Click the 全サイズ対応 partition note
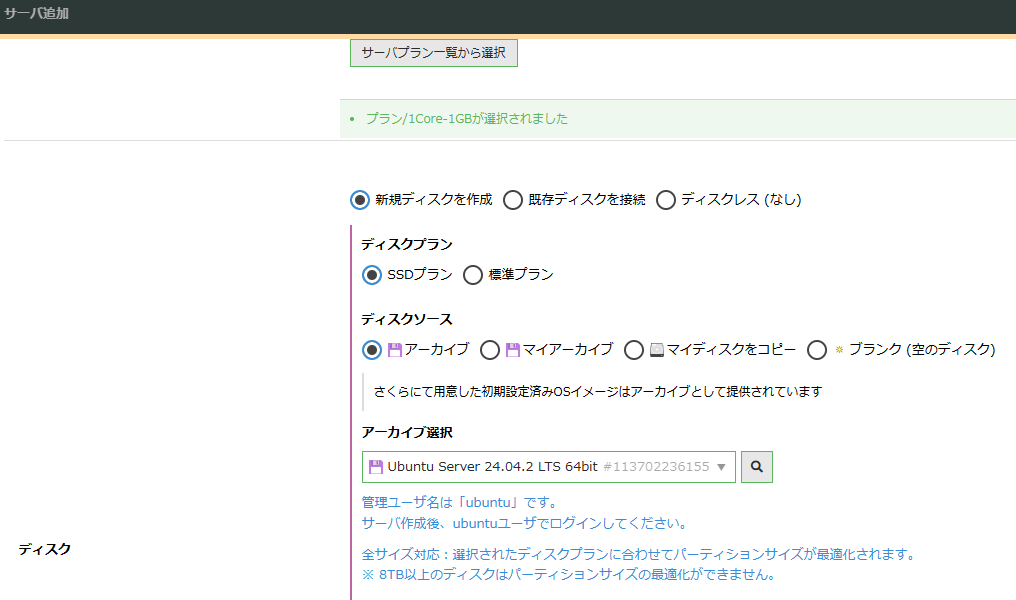This screenshot has width=1016, height=600. tap(639, 554)
